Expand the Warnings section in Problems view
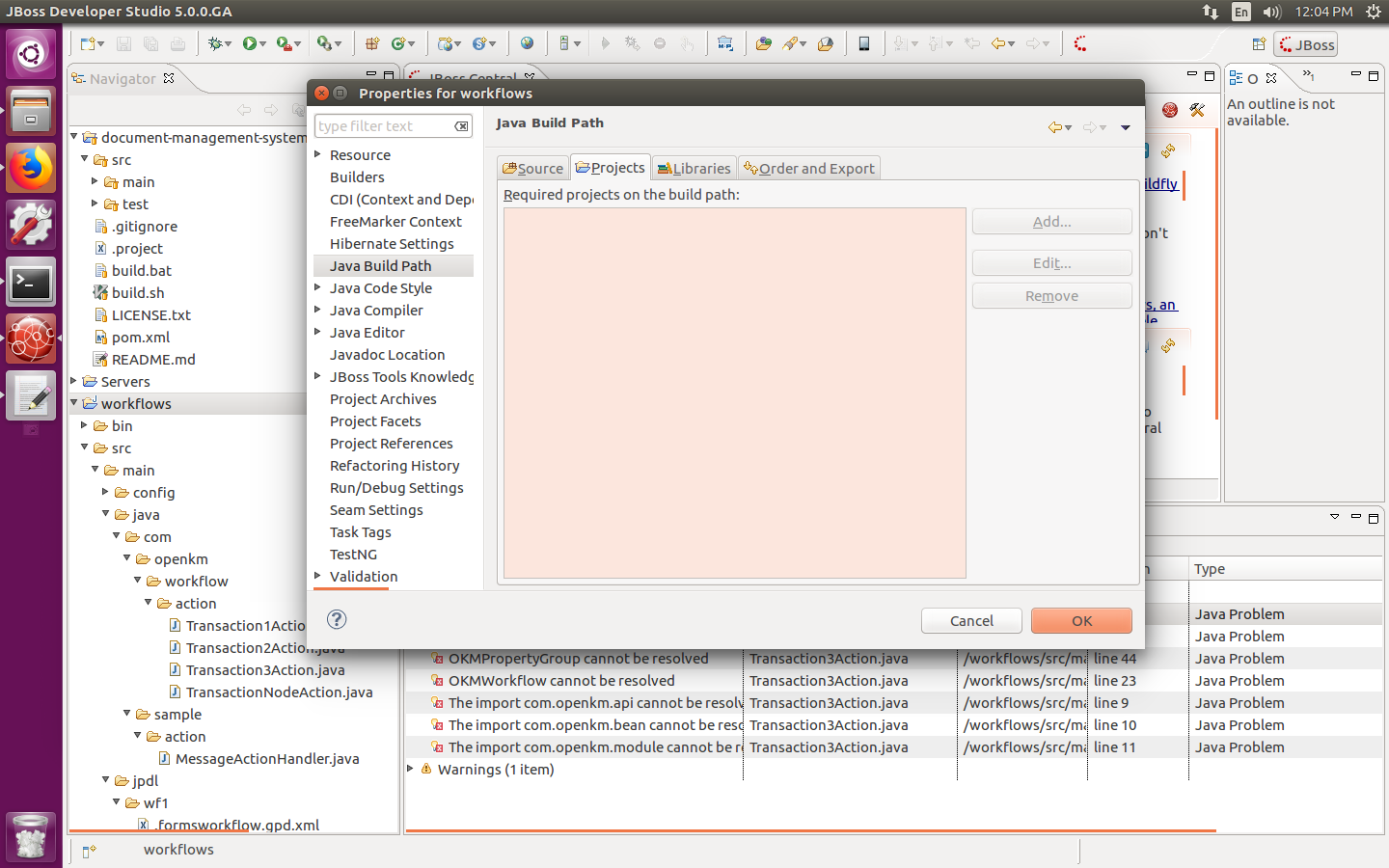This screenshot has height=868, width=1389. [409, 770]
